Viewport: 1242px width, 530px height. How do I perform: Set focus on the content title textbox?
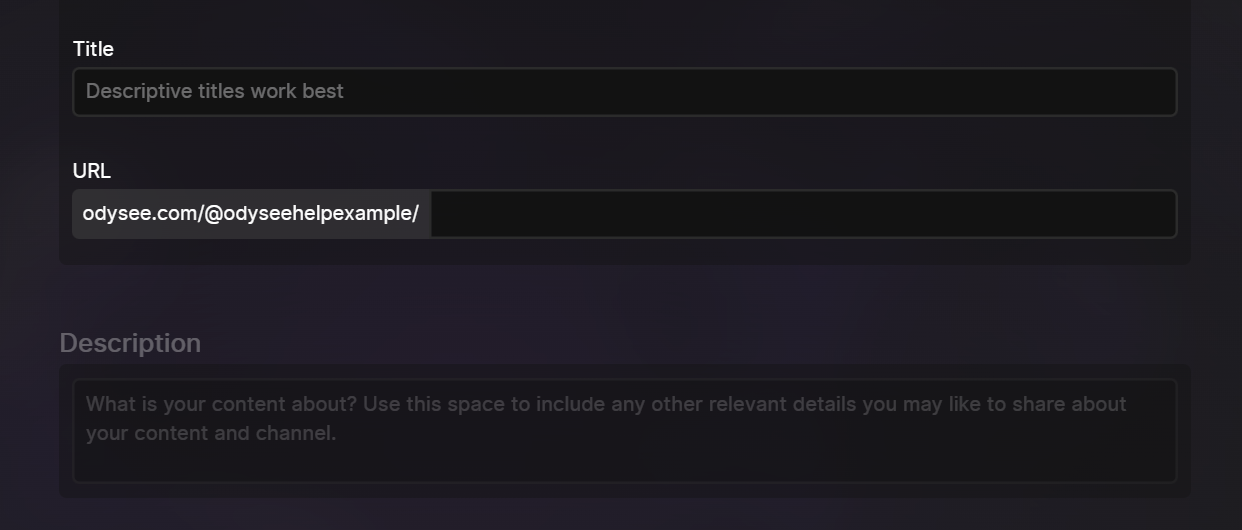(x=625, y=92)
